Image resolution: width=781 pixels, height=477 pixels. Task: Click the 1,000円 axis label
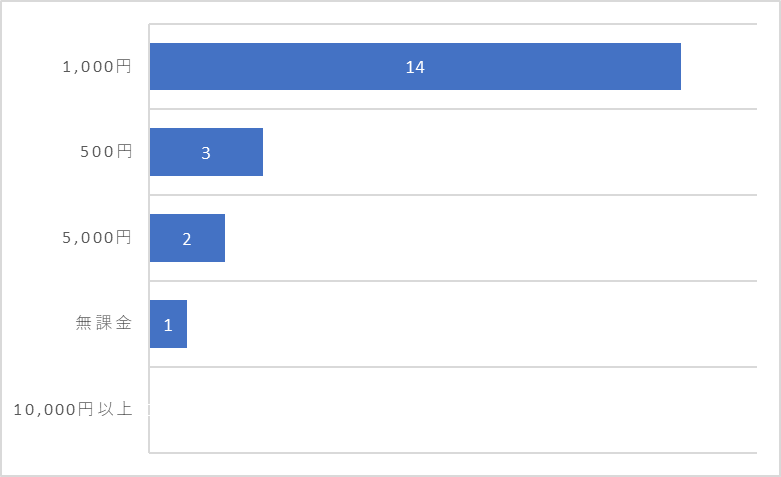[97, 66]
